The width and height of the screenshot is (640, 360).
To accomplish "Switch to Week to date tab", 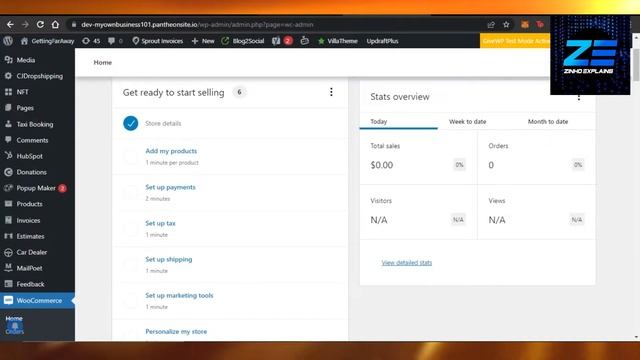I will pos(468,122).
